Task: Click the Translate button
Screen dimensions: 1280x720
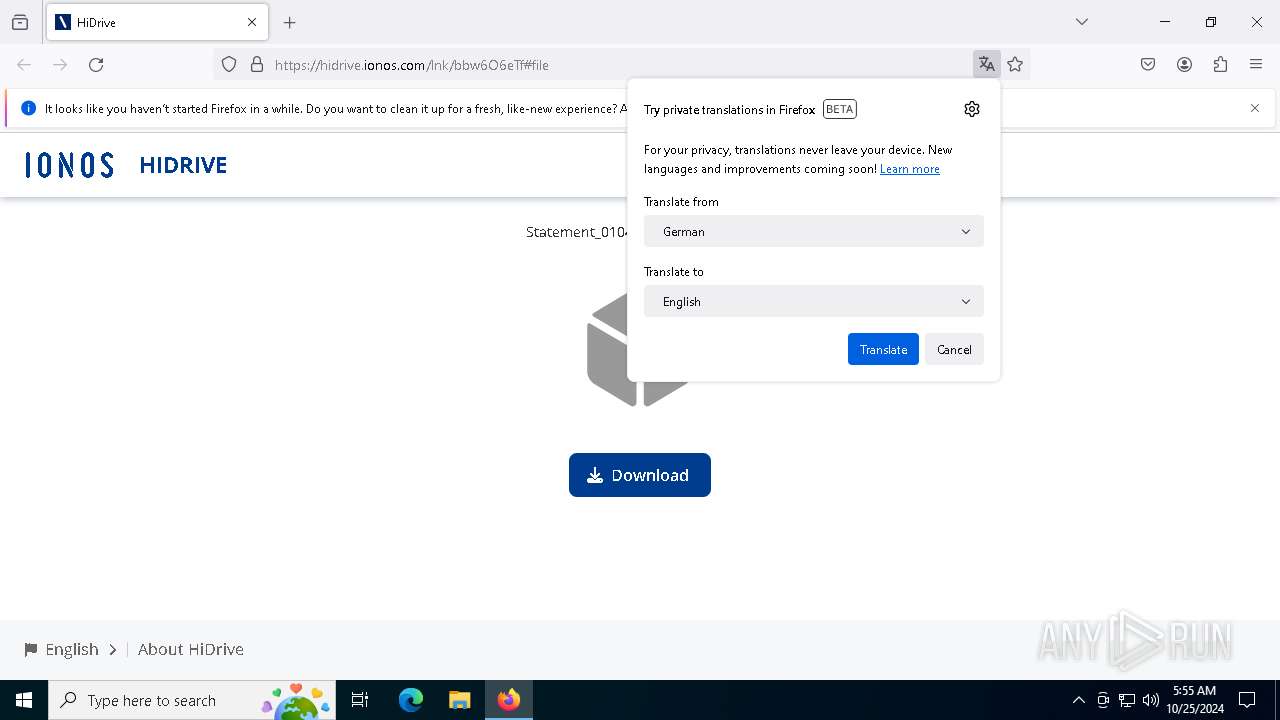Action: coord(883,349)
